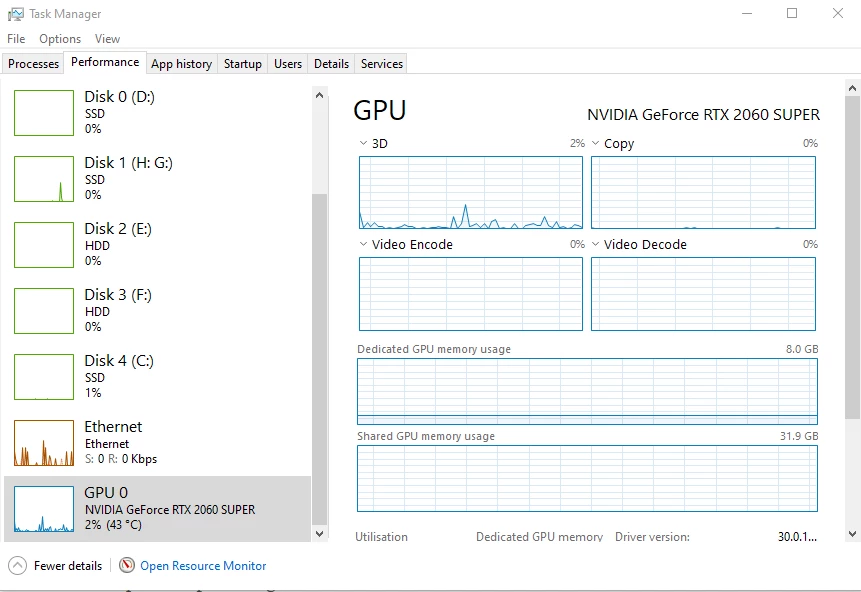
Task: Open the File menu
Action: pyautogui.click(x=16, y=39)
